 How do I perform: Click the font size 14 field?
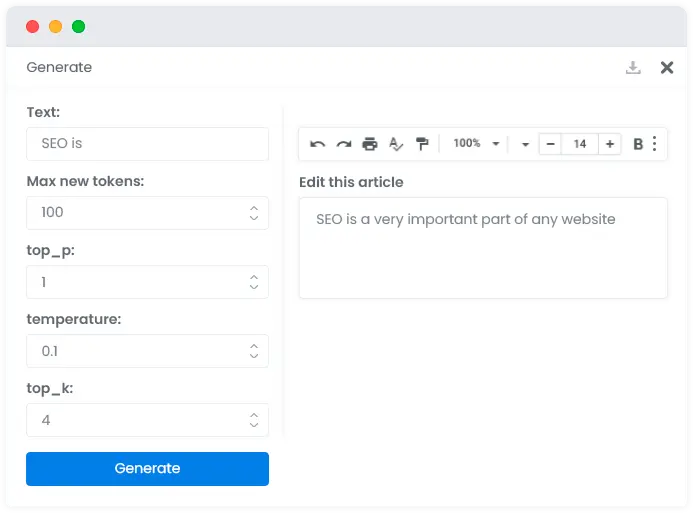(x=580, y=144)
